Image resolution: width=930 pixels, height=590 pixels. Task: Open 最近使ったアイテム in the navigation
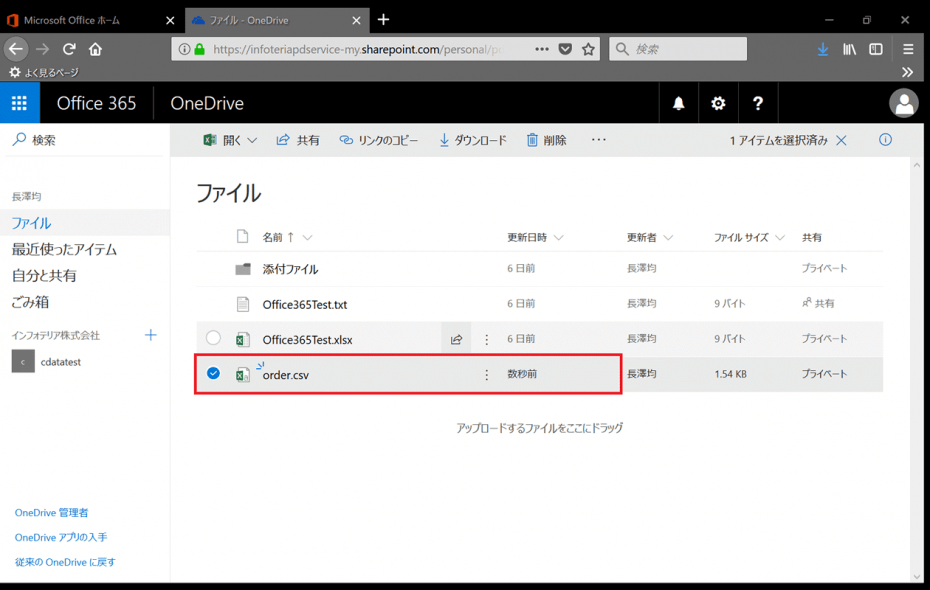tap(64, 249)
